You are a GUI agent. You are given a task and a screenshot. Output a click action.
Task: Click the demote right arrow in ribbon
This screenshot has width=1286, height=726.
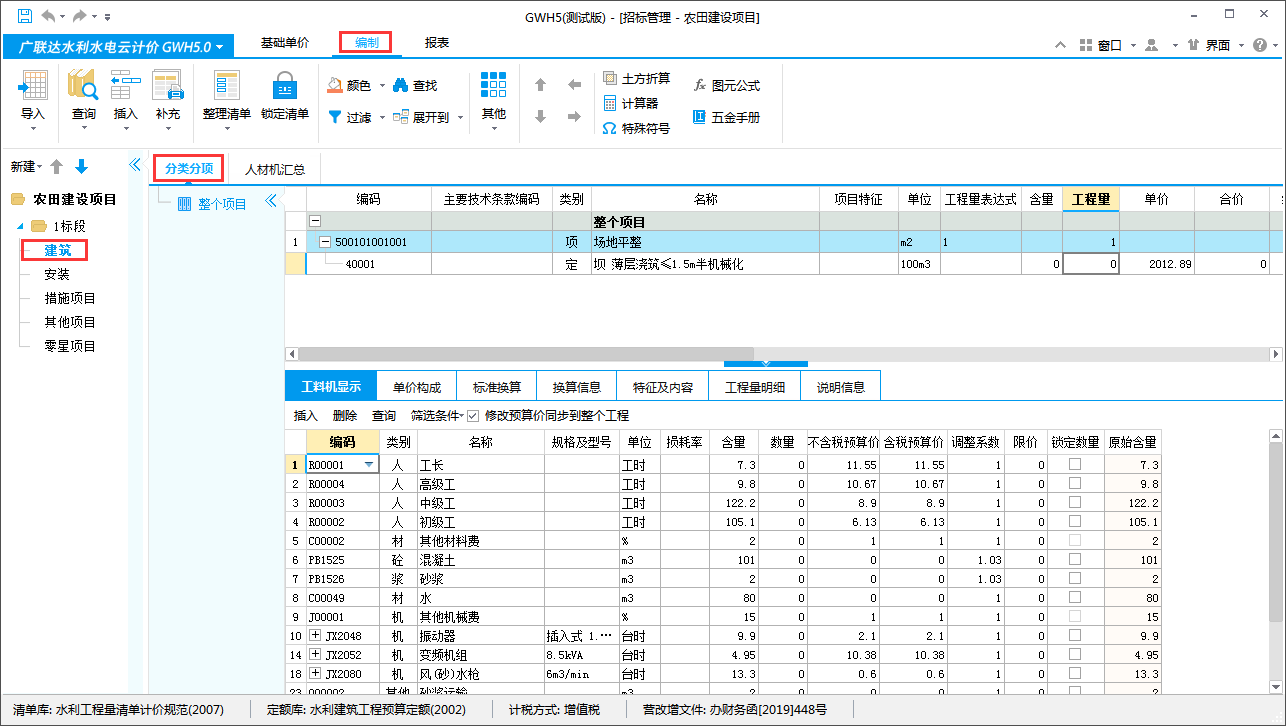pos(574,117)
